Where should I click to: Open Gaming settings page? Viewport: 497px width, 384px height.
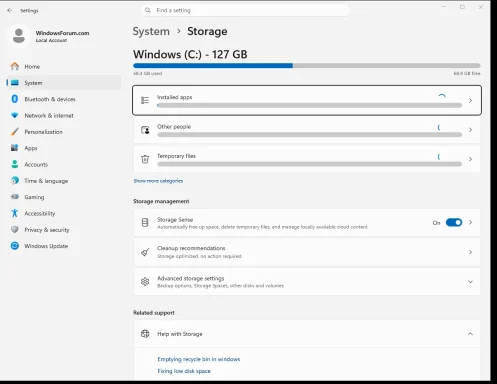pos(63,197)
